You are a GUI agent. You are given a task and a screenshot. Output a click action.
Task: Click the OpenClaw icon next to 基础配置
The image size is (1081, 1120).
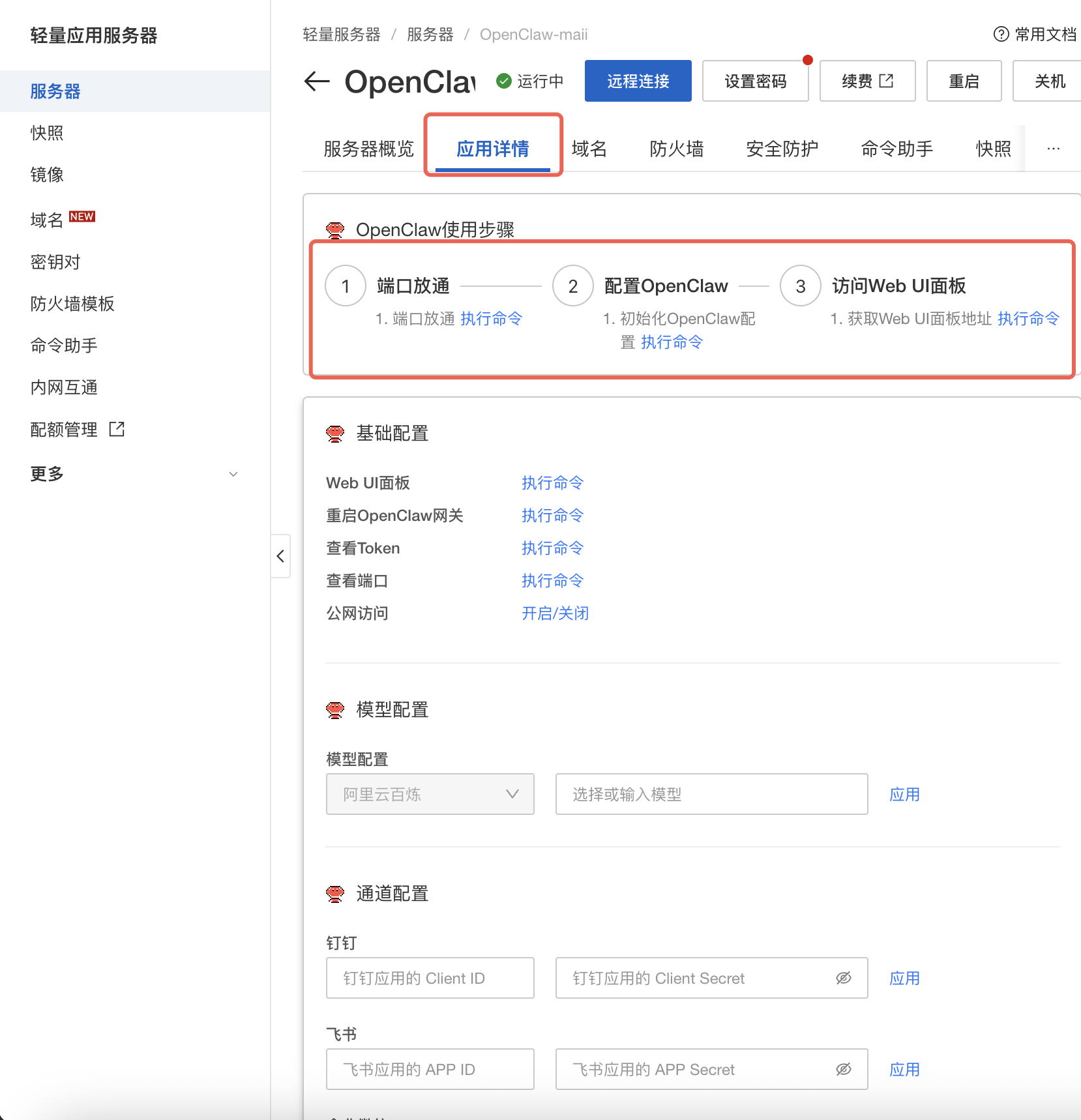point(335,434)
